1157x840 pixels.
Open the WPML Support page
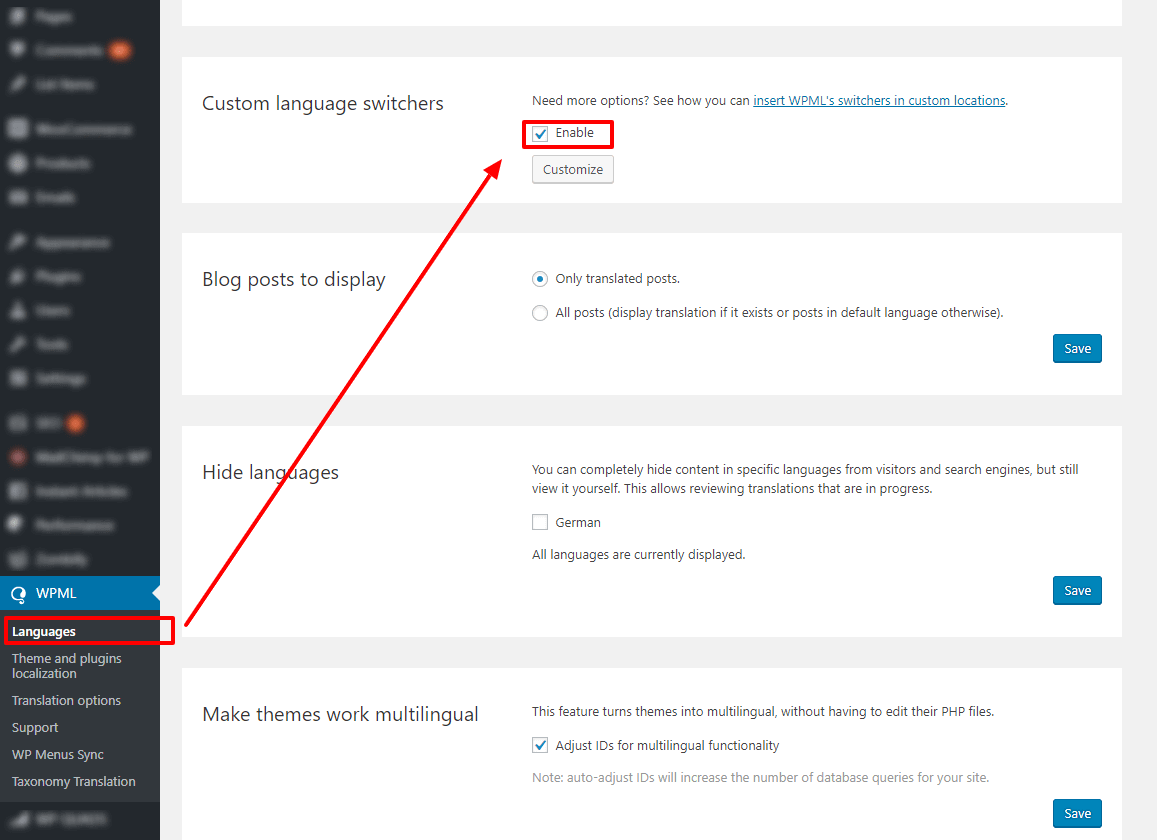coord(35,728)
